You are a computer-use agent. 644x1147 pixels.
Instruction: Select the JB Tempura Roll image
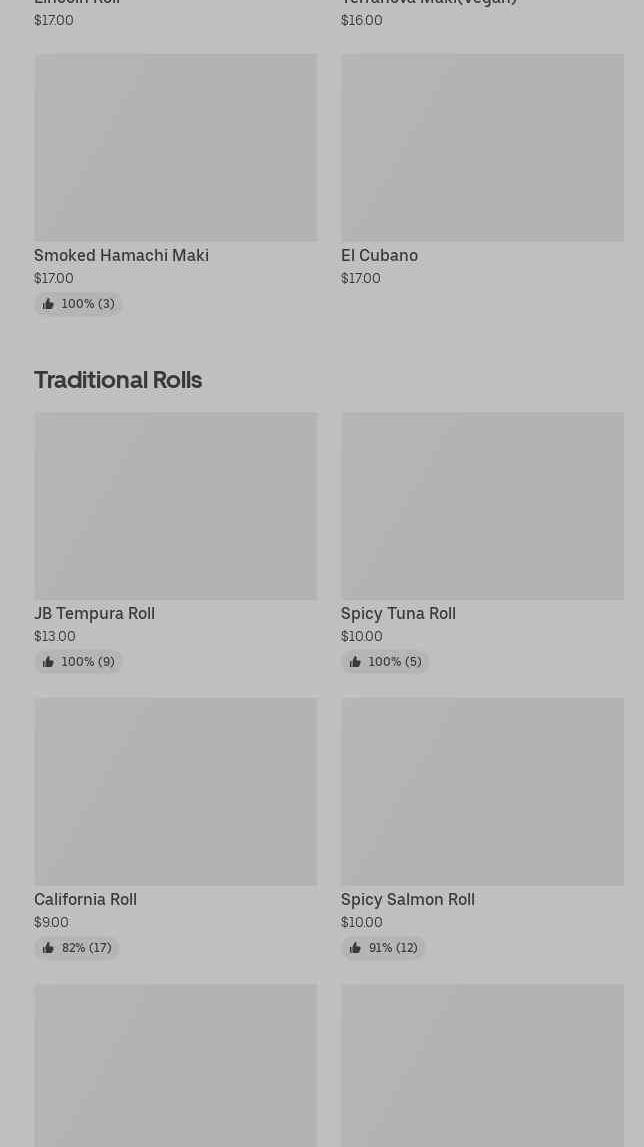175,506
